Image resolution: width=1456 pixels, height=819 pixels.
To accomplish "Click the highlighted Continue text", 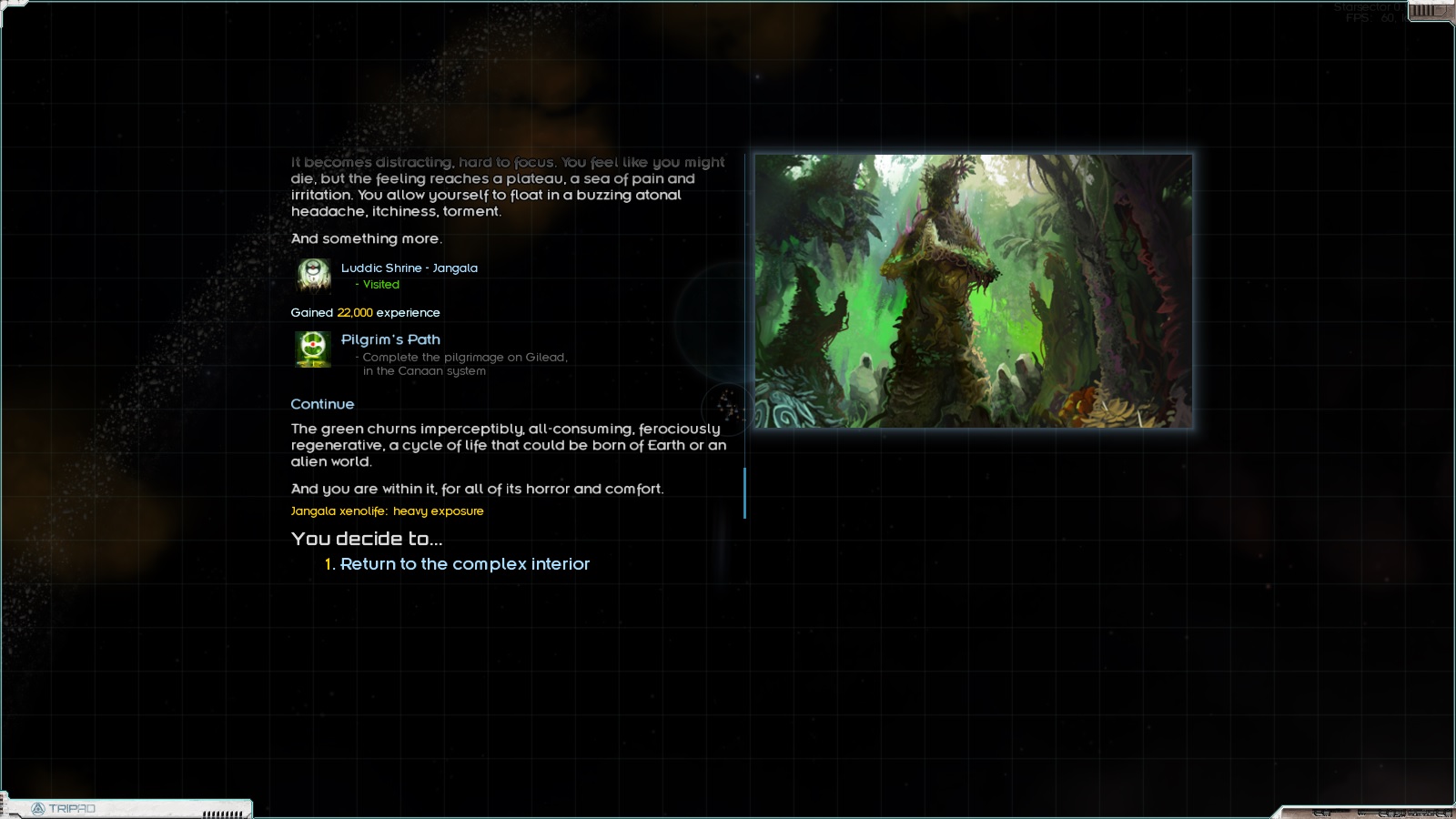I will click(322, 404).
